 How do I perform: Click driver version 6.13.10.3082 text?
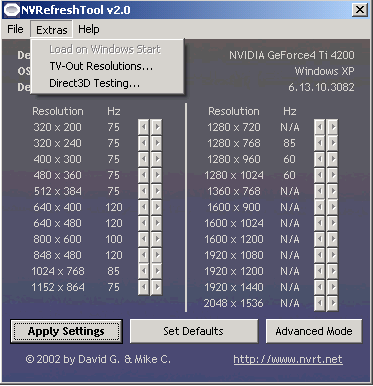pos(321,87)
